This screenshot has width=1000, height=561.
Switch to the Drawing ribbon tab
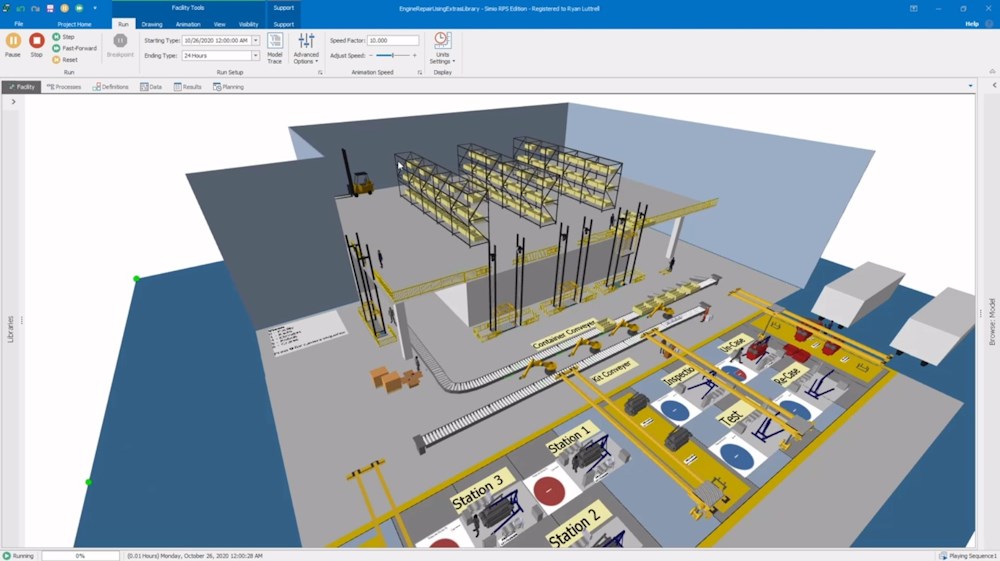[x=152, y=24]
